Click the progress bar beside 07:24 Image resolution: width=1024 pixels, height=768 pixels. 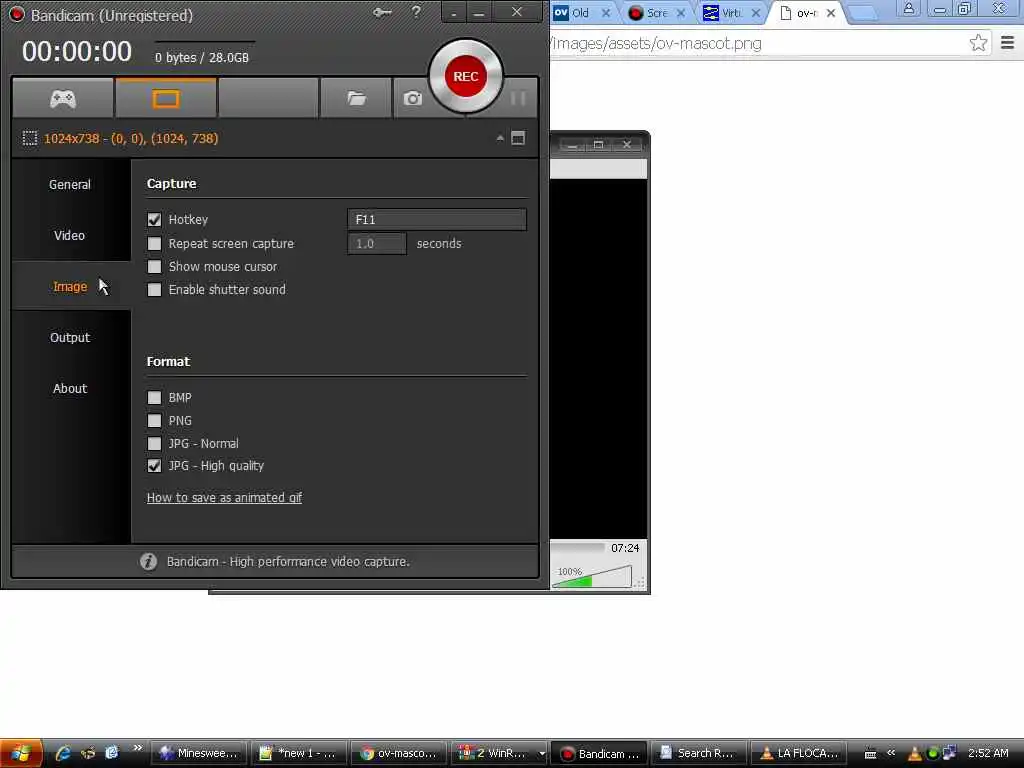578,548
